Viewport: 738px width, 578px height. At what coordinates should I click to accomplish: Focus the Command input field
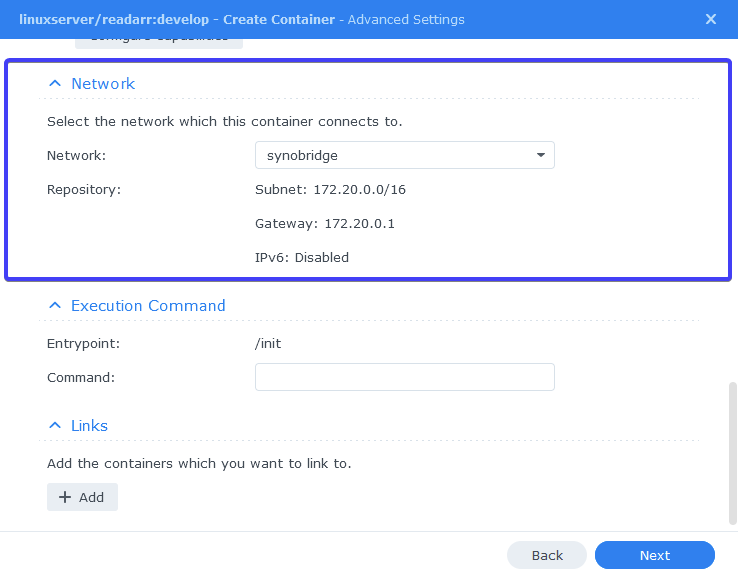click(404, 377)
